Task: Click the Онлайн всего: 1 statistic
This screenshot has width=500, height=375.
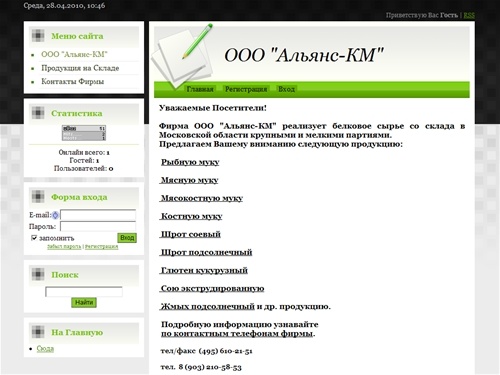Action: [84, 152]
